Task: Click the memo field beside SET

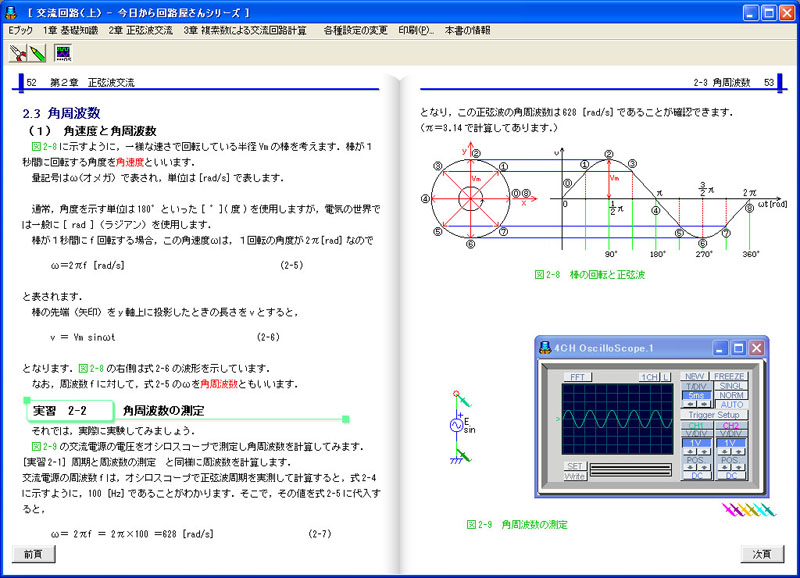Action: [631, 470]
